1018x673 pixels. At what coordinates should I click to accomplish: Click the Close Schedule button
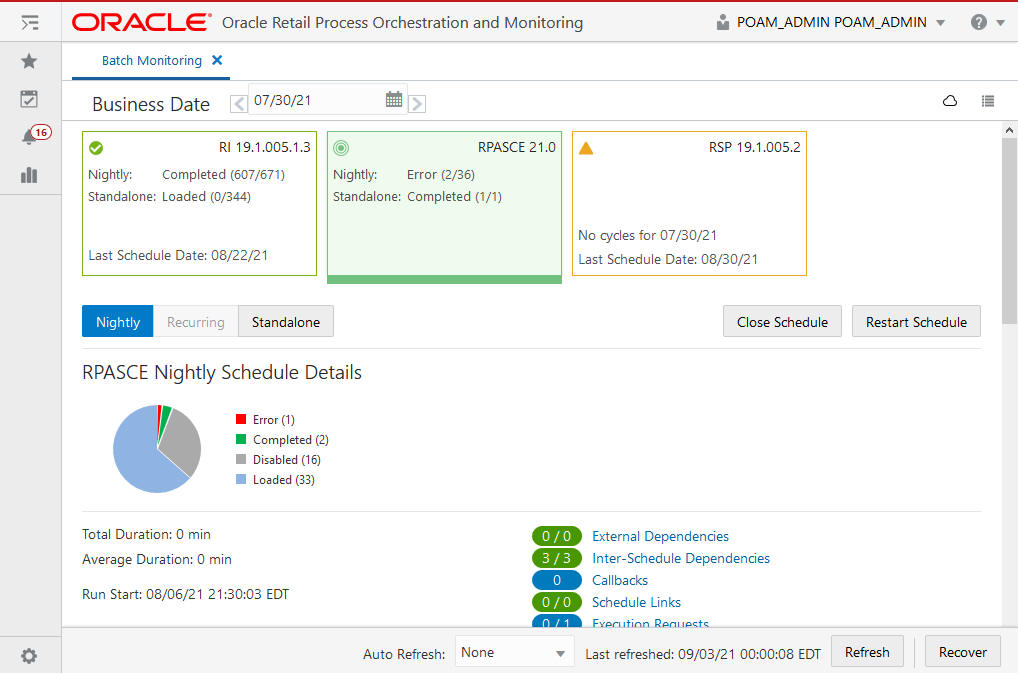tap(782, 322)
